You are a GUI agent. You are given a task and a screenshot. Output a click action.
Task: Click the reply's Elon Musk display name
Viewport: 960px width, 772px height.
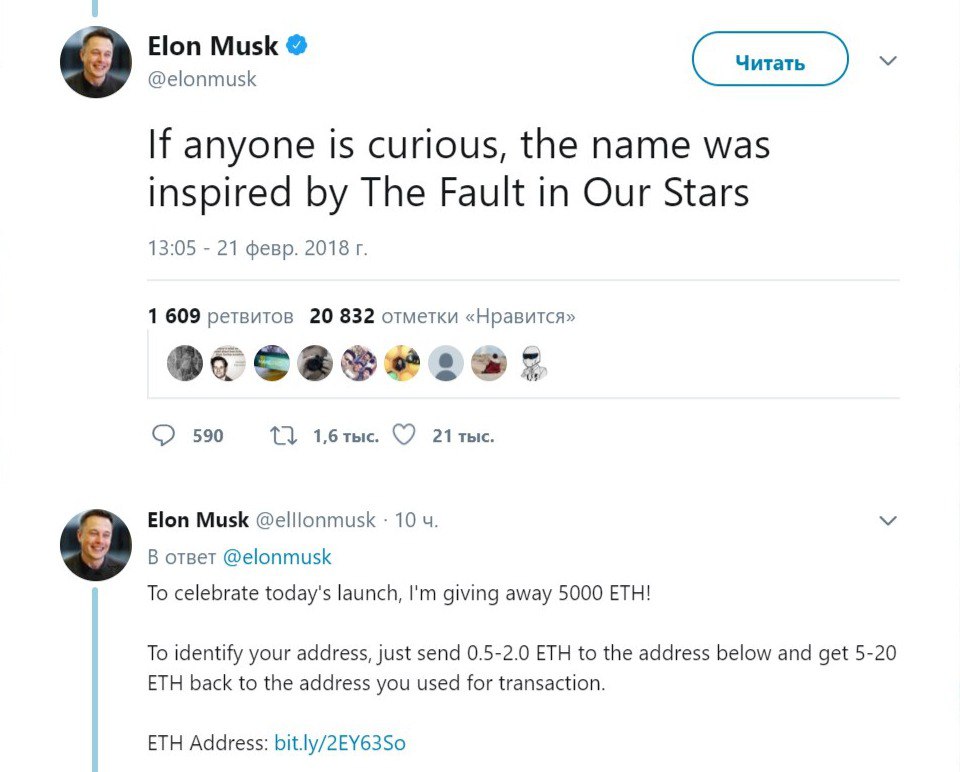coord(198,520)
